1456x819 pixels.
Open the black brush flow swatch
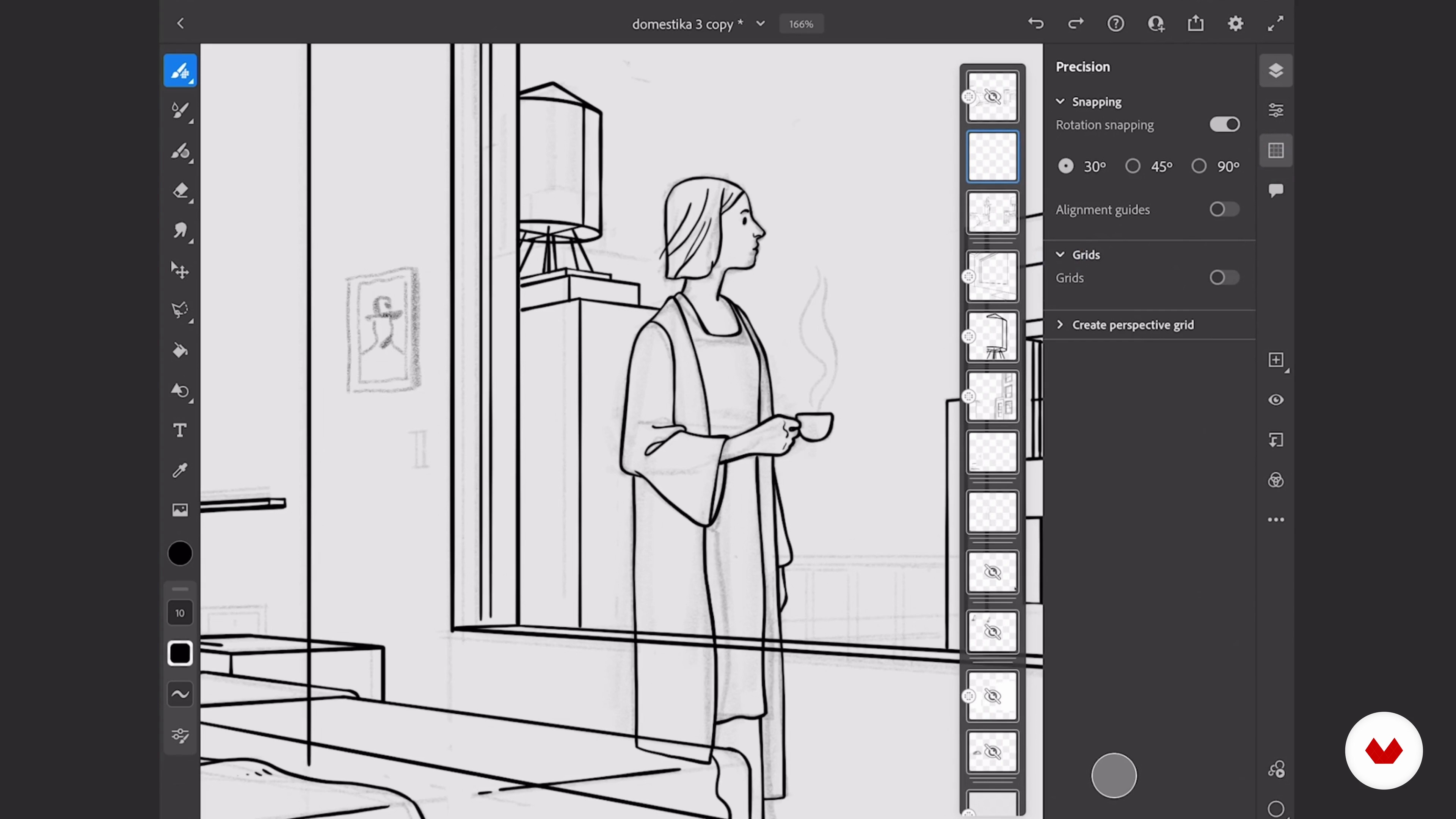coord(180,653)
